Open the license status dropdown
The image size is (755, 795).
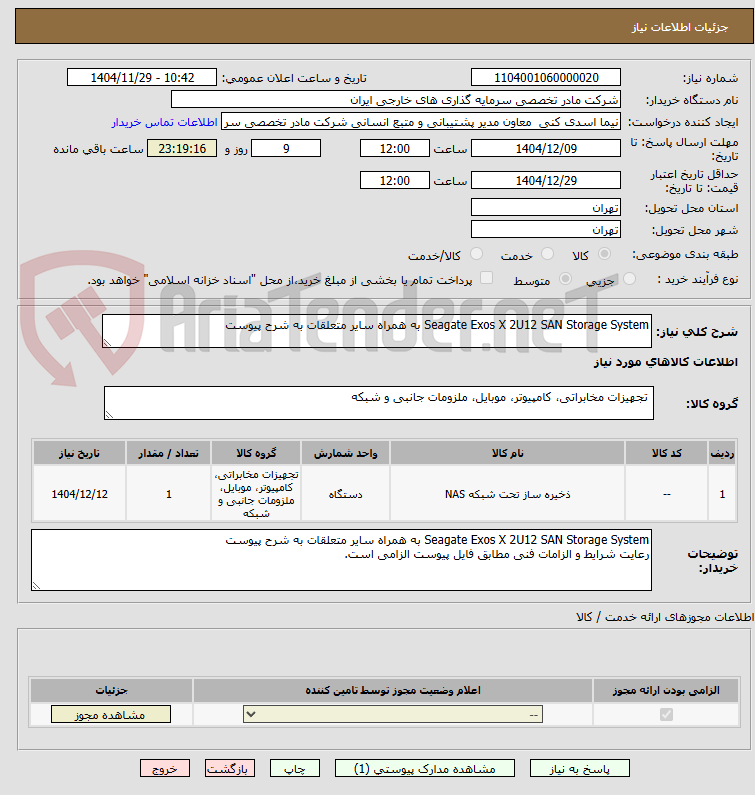[393, 714]
